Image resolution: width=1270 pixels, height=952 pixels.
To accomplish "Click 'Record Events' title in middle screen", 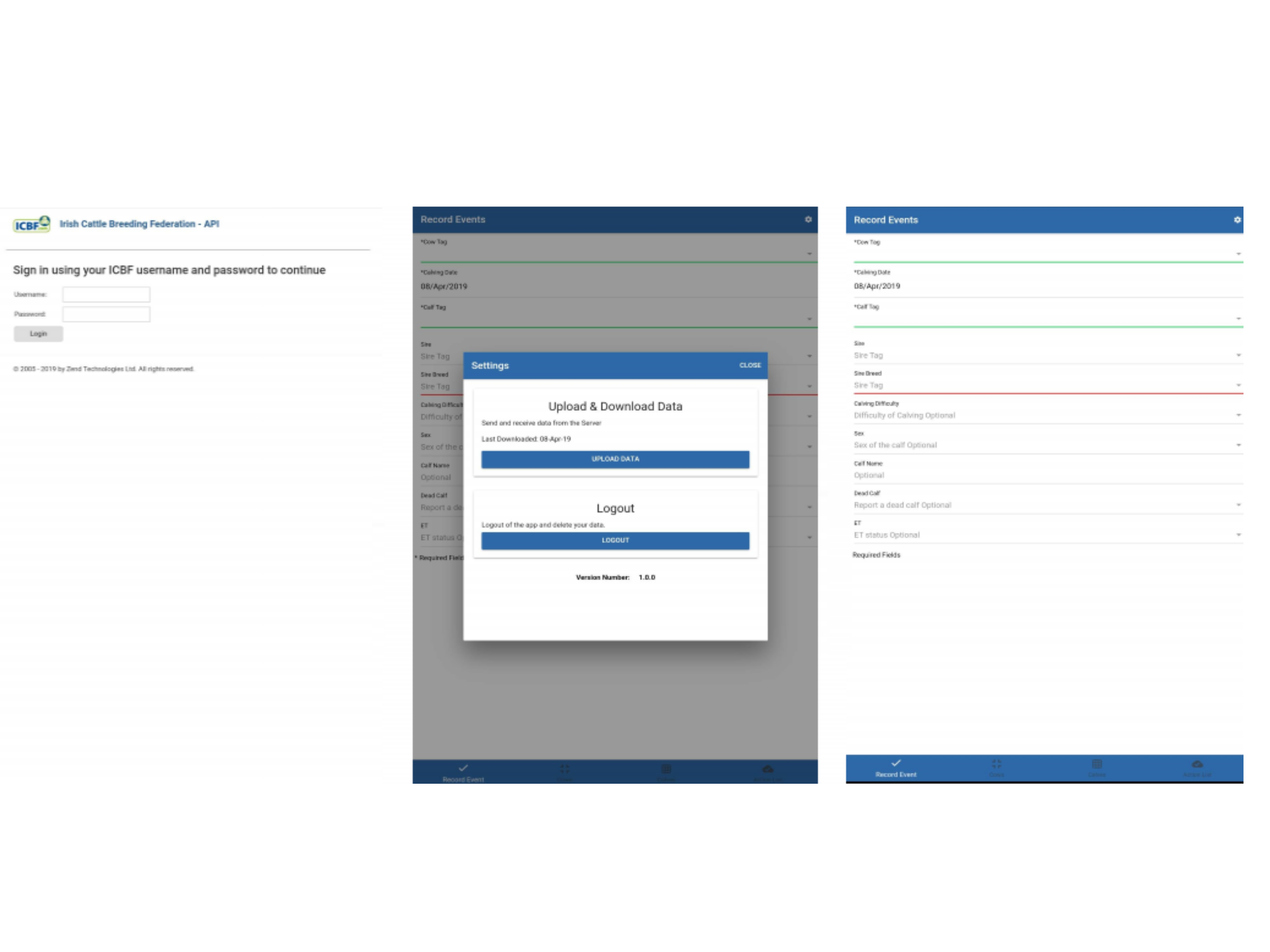I will point(452,219).
